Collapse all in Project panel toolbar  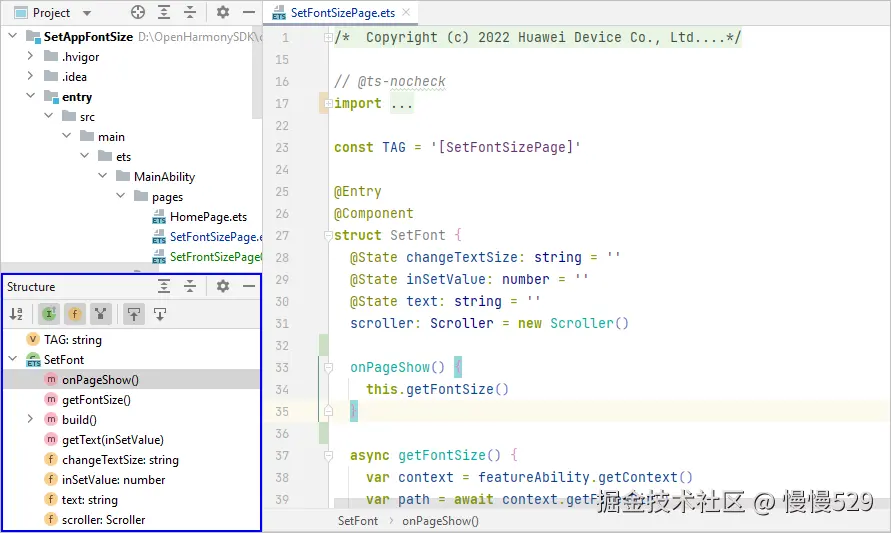tap(190, 12)
